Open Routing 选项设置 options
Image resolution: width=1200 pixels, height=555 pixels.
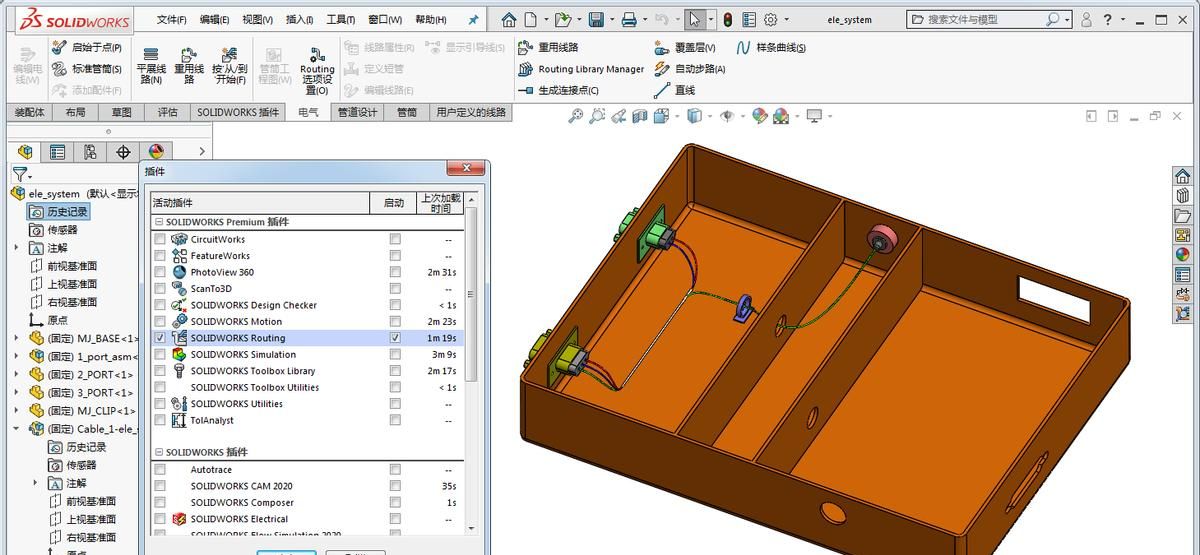click(x=317, y=69)
